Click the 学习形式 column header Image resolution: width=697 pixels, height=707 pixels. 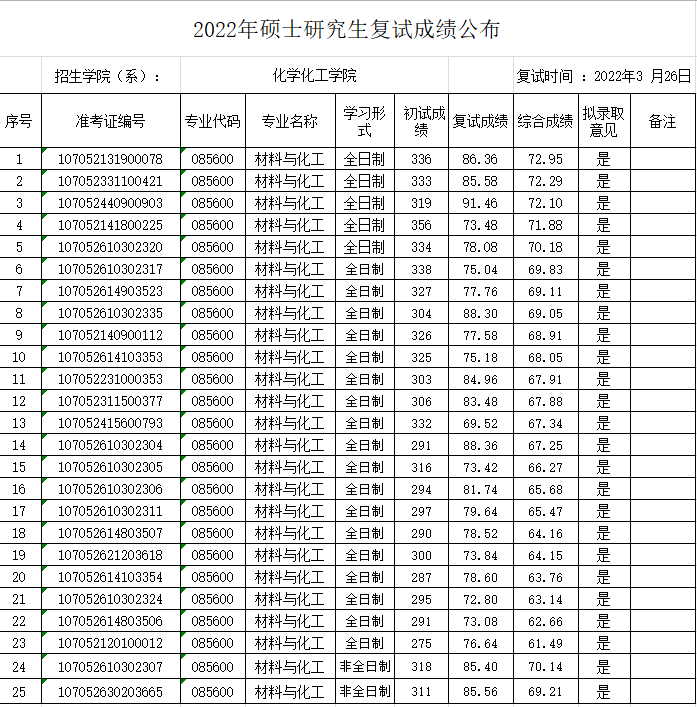pyautogui.click(x=364, y=121)
